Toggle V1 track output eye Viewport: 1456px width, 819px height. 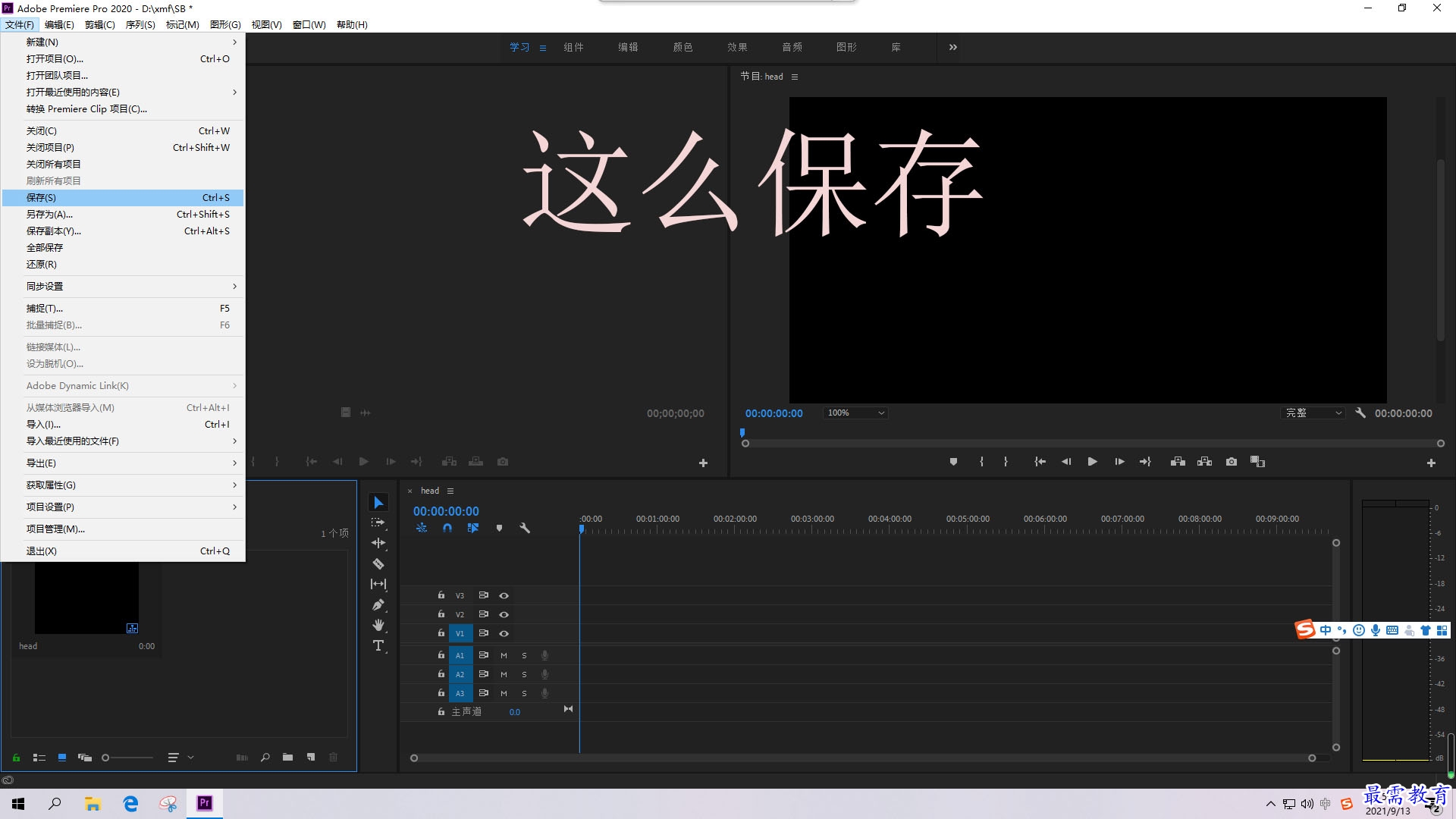tap(504, 633)
